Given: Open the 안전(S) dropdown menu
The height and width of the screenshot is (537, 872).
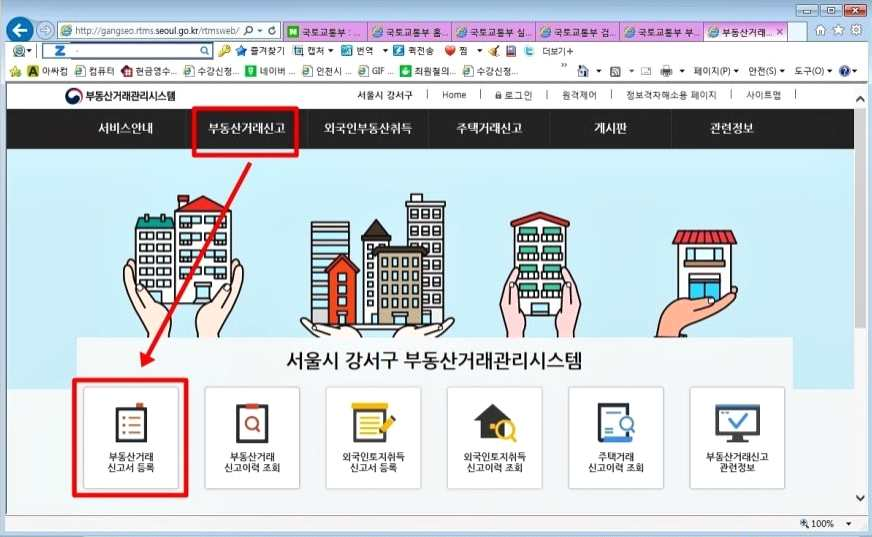Looking at the screenshot, I should click(x=766, y=71).
